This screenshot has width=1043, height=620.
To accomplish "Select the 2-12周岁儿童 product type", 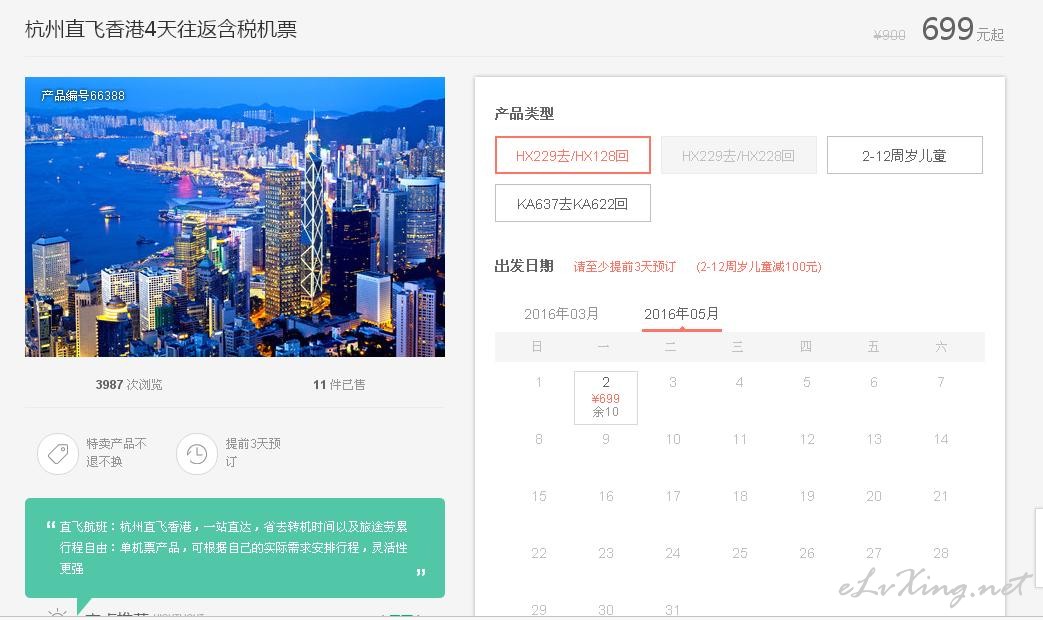I will pyautogui.click(x=905, y=155).
